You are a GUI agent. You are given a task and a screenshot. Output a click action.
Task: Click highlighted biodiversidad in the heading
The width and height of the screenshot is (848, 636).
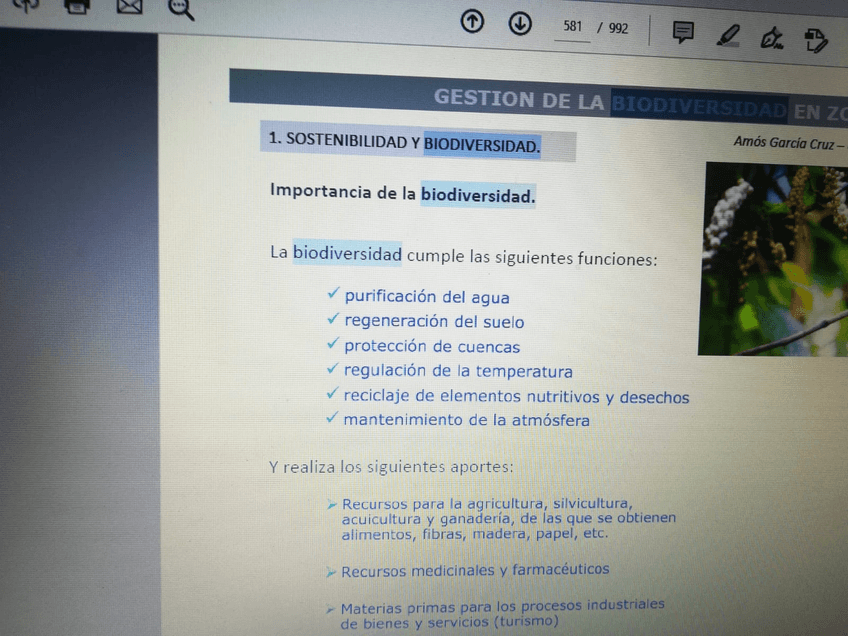click(478, 196)
